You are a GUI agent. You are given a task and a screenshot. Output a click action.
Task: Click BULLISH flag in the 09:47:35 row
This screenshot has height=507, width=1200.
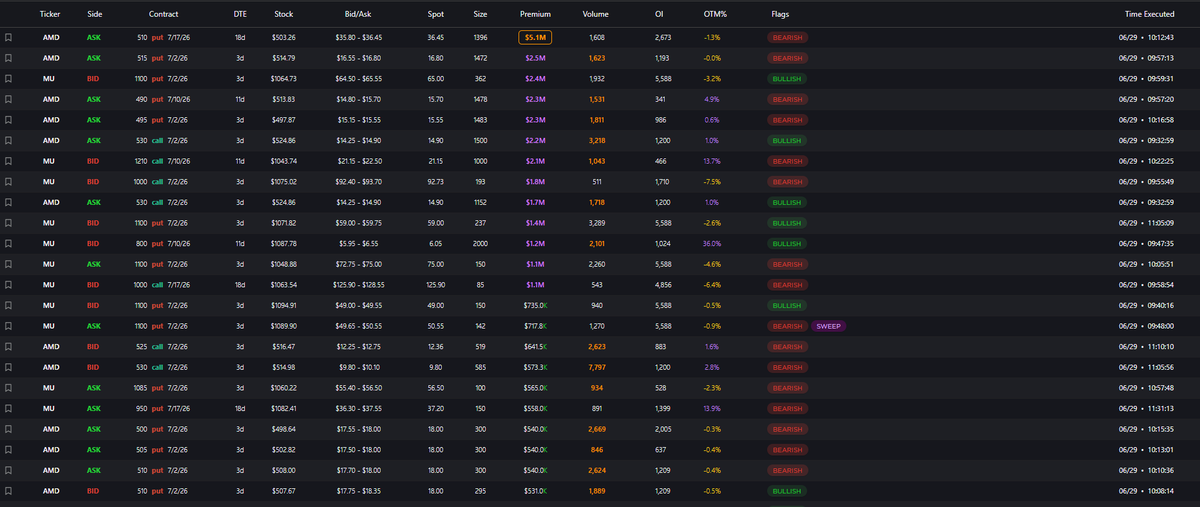pos(787,243)
